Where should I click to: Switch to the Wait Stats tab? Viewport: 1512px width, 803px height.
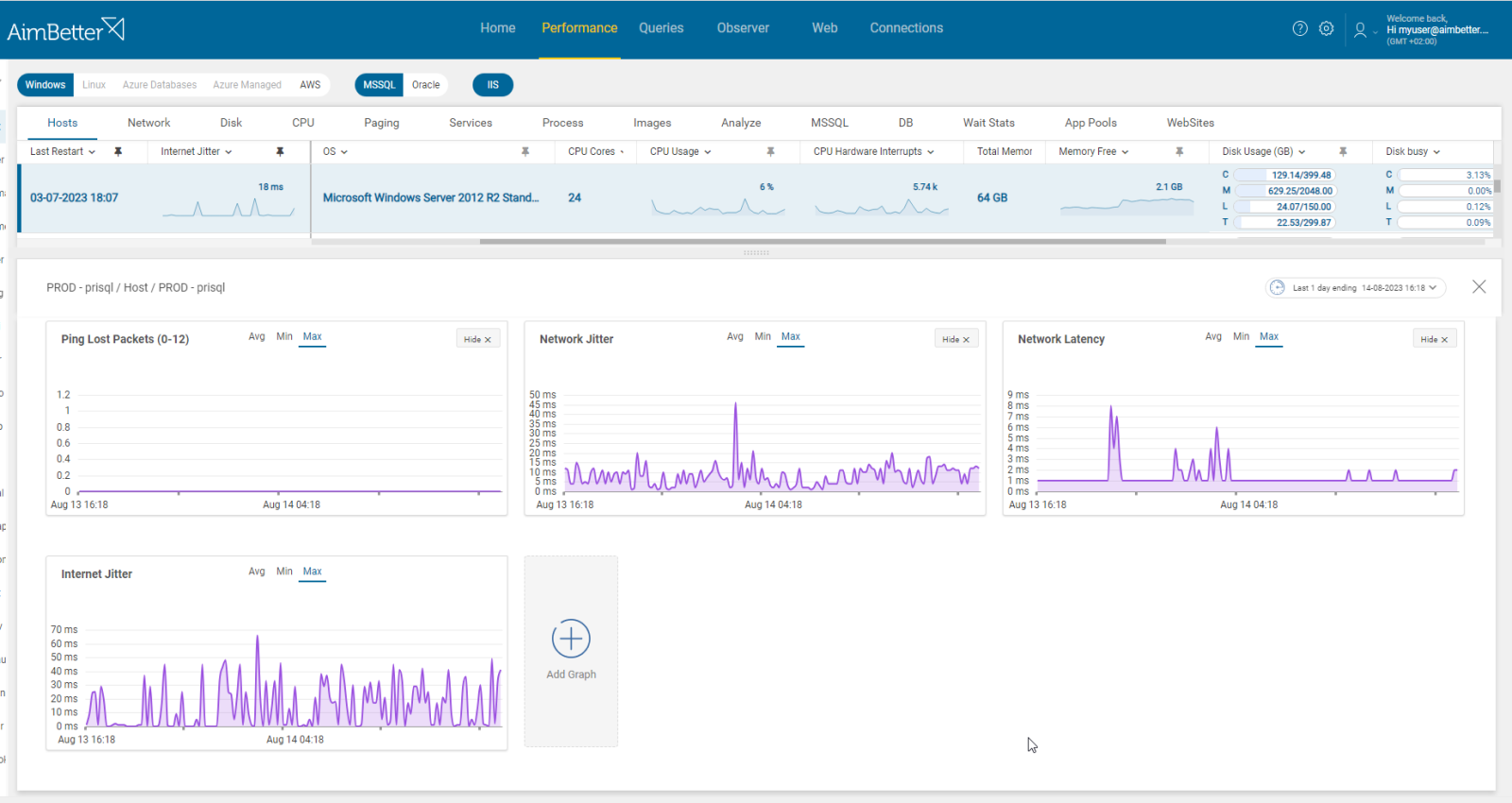(988, 123)
